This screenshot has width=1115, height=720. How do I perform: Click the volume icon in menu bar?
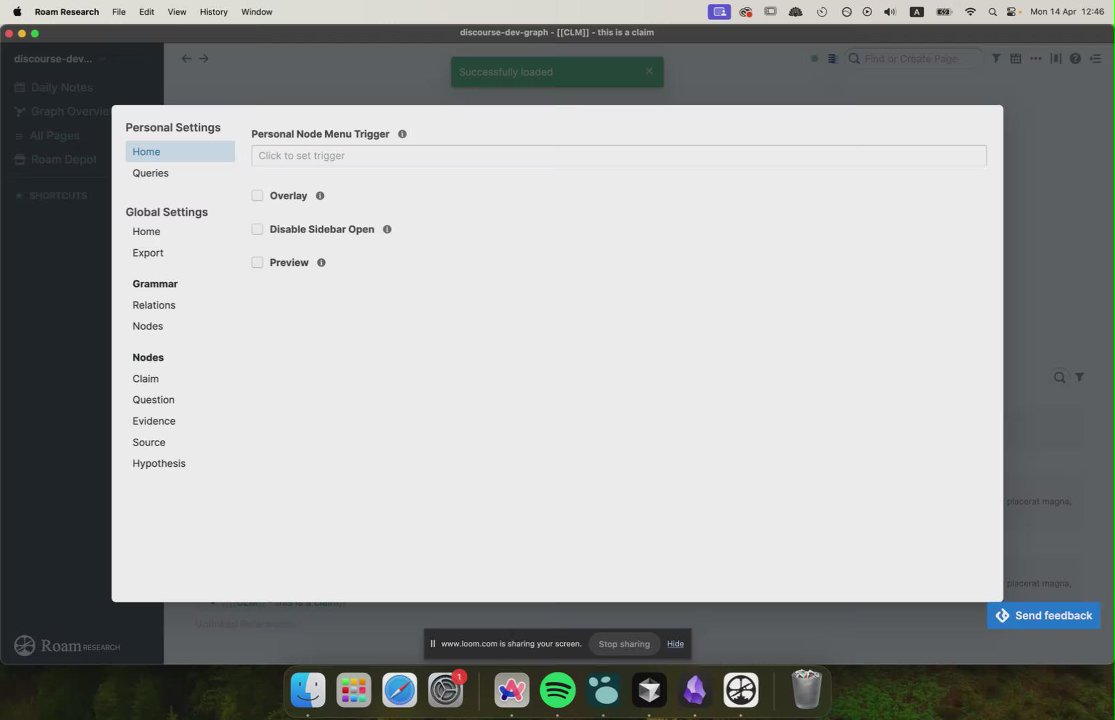[890, 11]
